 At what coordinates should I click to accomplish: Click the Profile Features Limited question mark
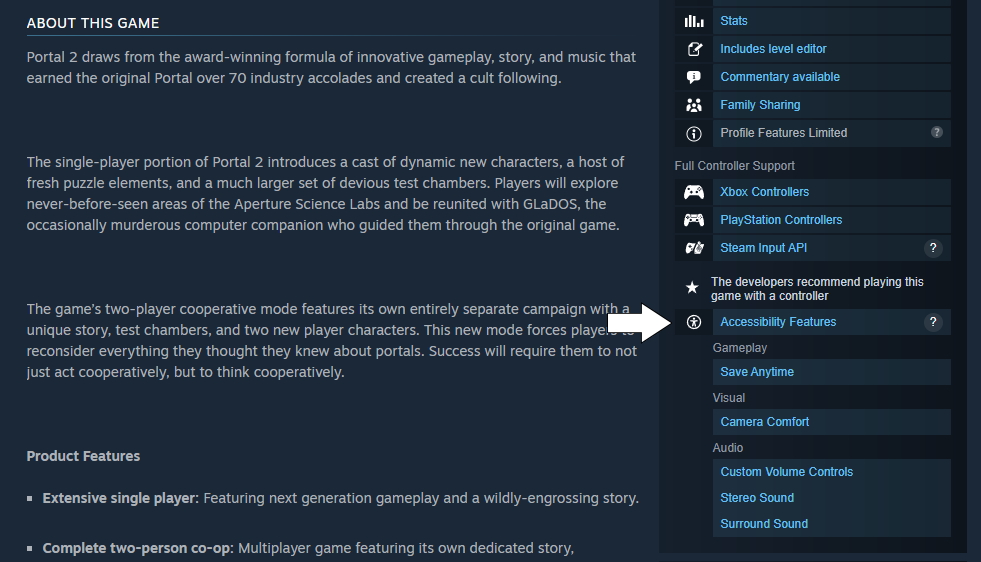point(937,133)
